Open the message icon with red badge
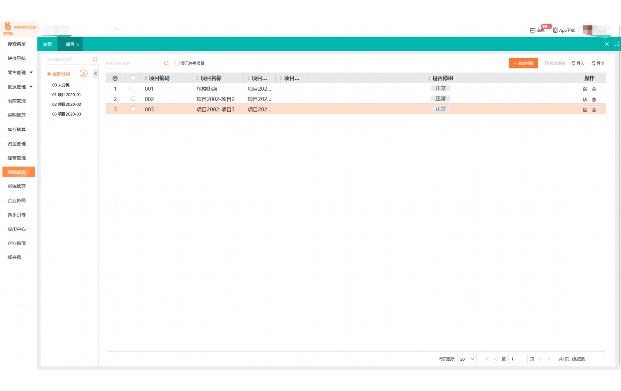621x391 pixels. tap(533, 30)
